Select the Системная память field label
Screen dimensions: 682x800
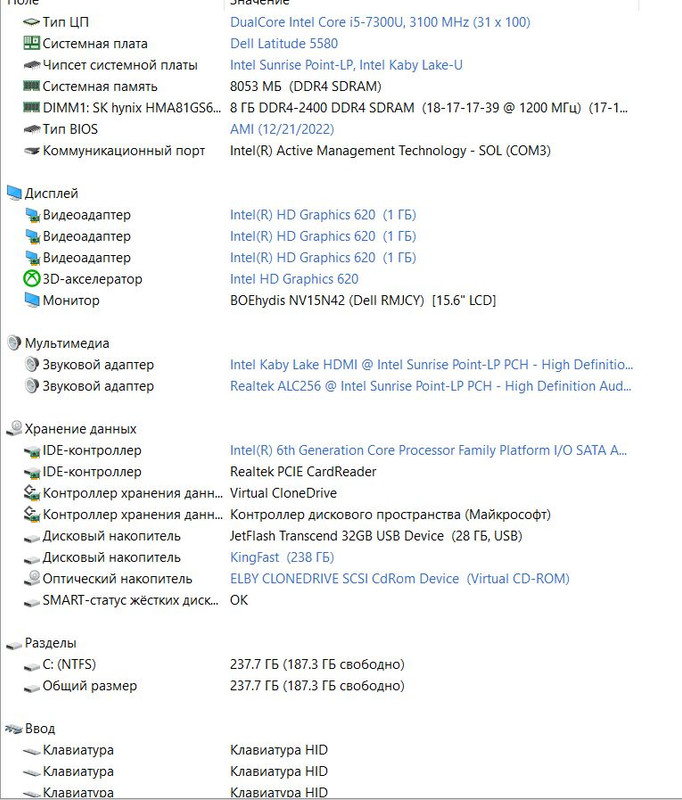click(100, 86)
